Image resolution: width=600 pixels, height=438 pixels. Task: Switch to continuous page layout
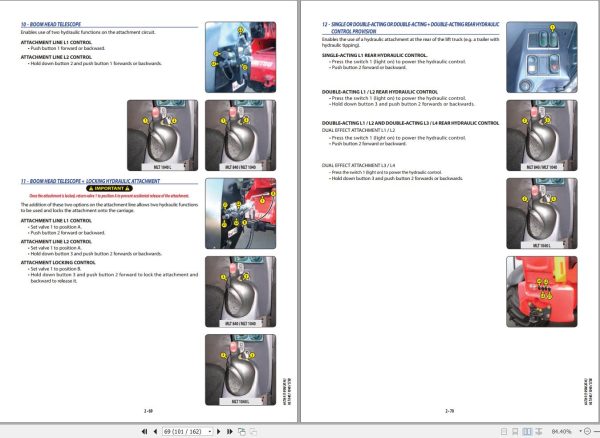[x=515, y=431]
